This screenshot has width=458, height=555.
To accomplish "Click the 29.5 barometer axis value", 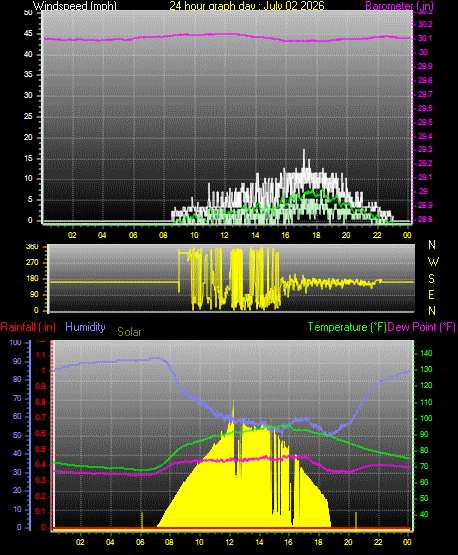I will point(425,122).
